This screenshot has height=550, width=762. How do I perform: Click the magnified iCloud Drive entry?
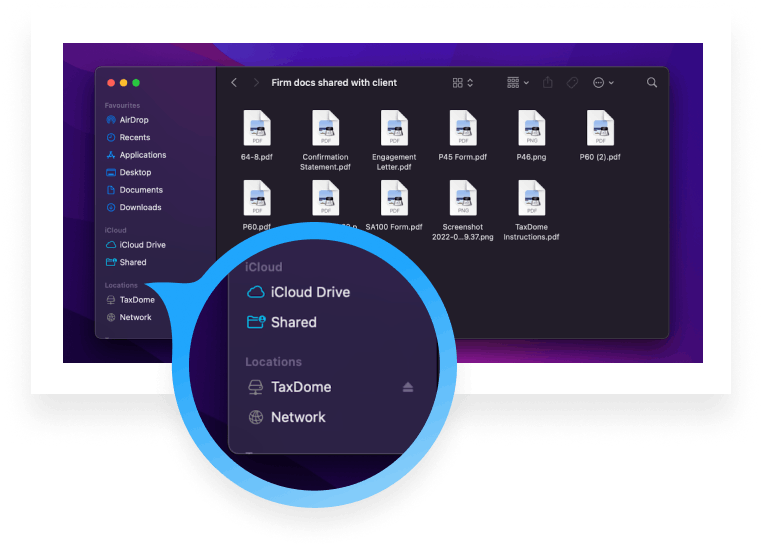pyautogui.click(x=309, y=292)
